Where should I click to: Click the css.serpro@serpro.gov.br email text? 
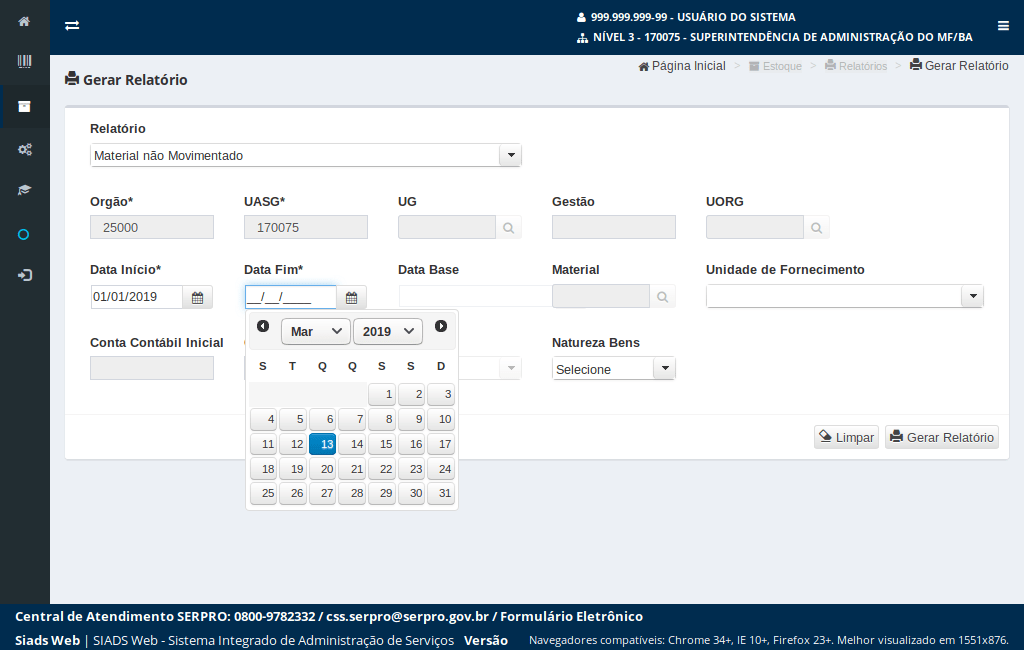408,616
